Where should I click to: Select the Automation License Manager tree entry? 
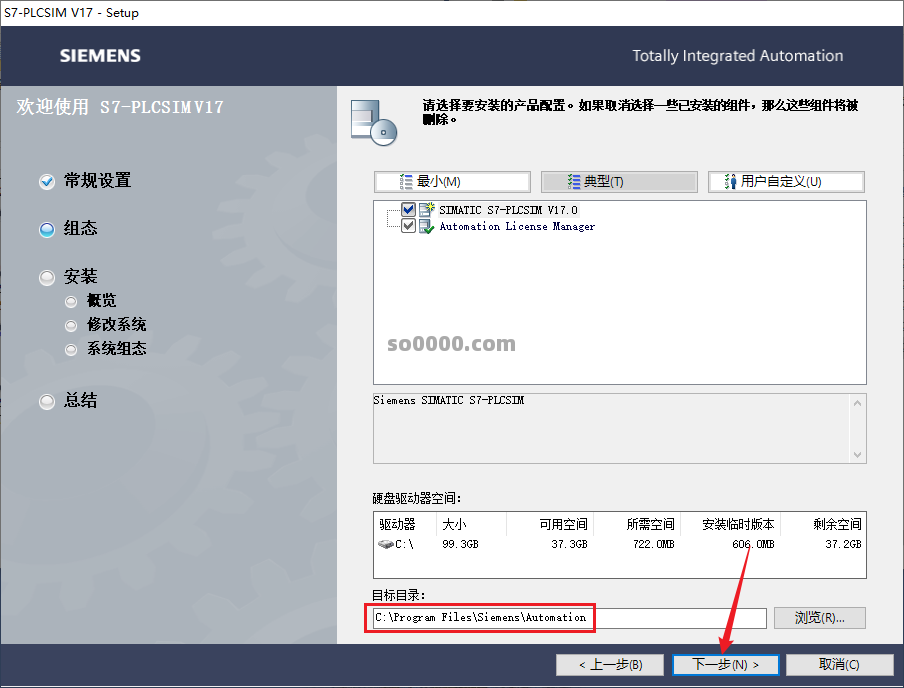click(x=517, y=226)
